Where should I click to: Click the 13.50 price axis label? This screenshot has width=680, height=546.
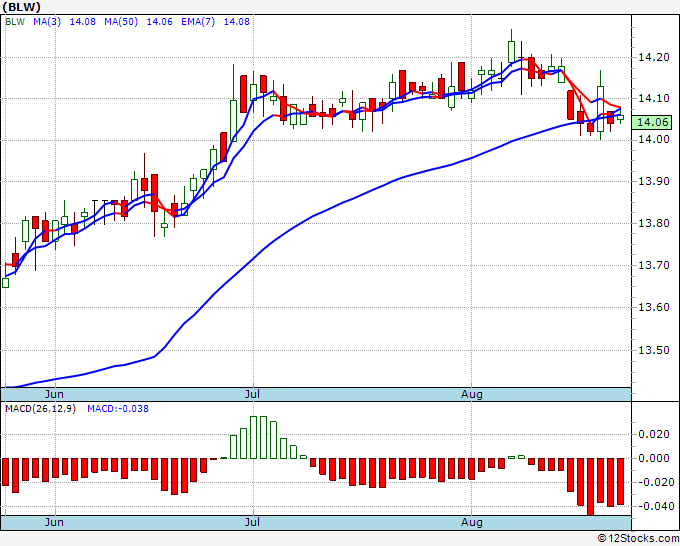click(x=654, y=350)
